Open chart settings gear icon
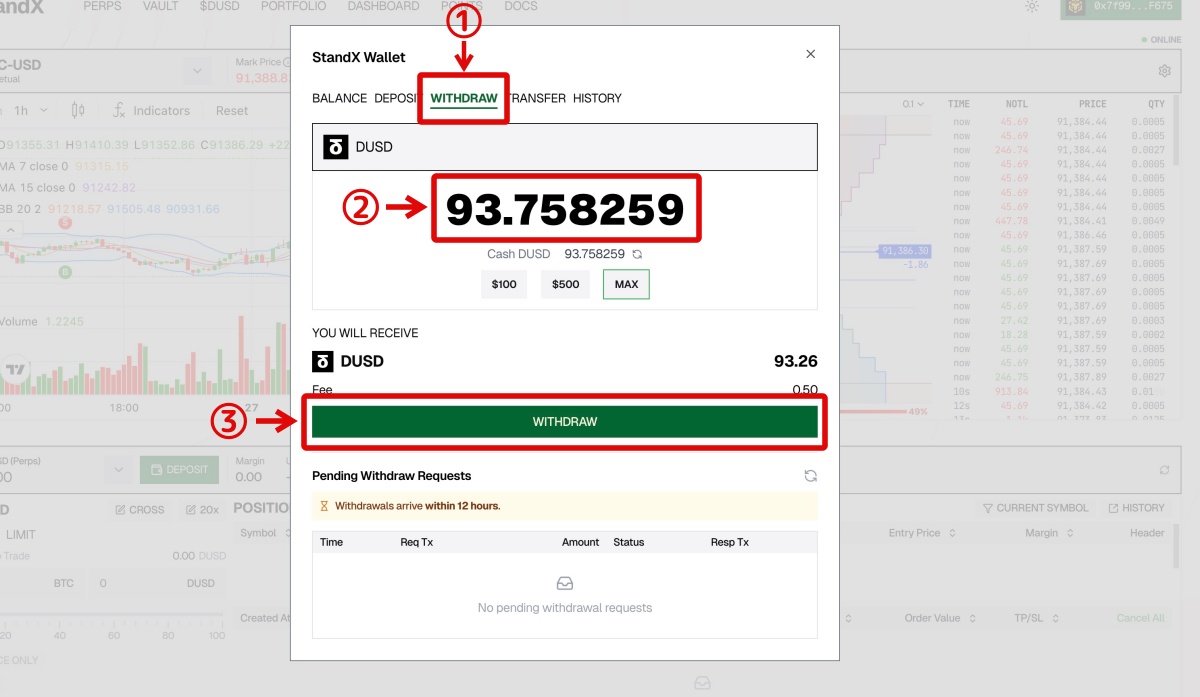The width and height of the screenshot is (1200, 697). [x=1164, y=71]
